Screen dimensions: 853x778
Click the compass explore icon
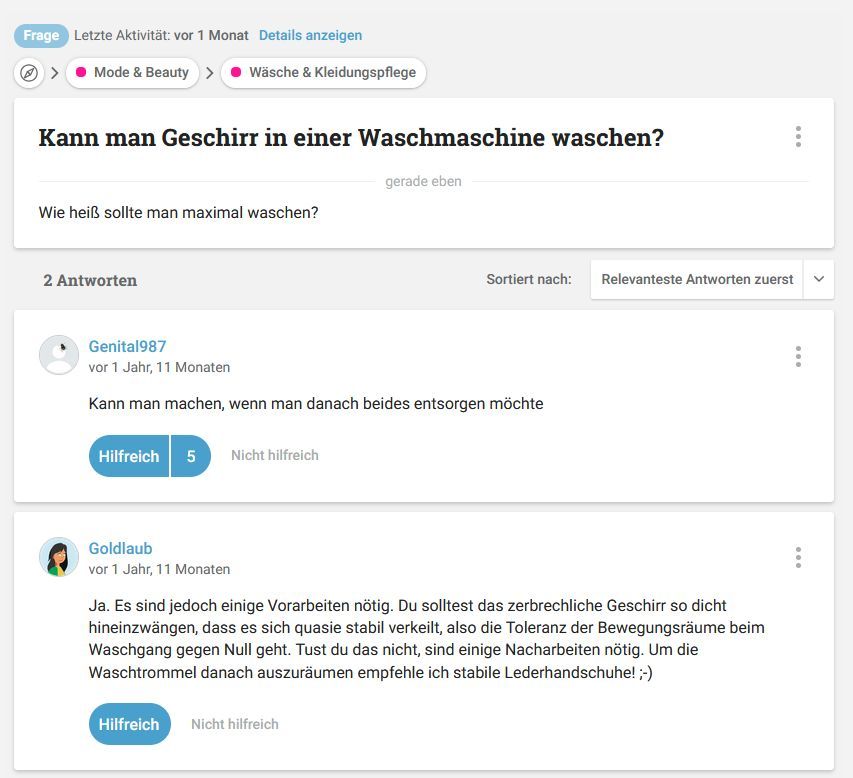pos(29,73)
